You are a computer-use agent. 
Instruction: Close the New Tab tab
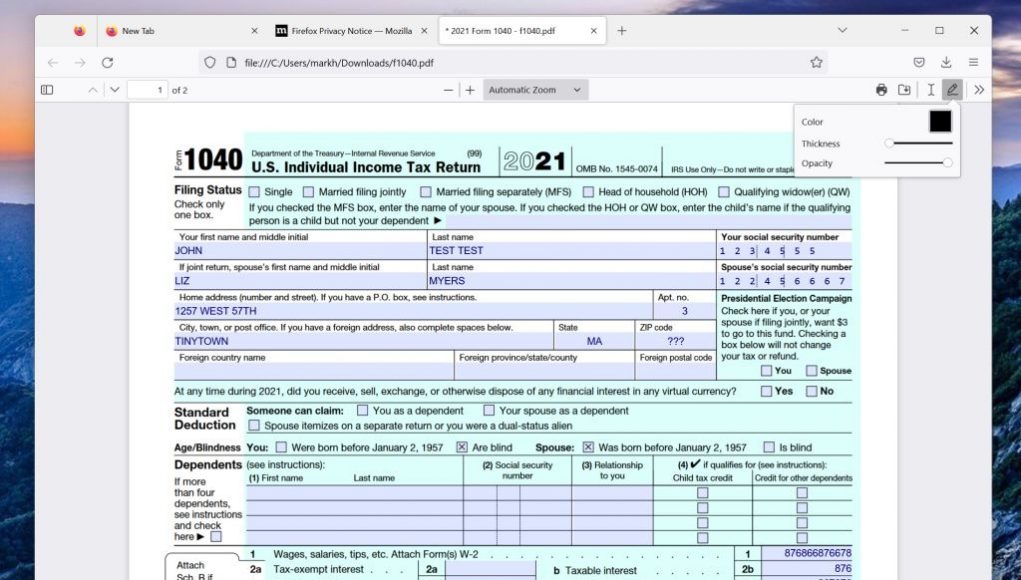tap(255, 31)
